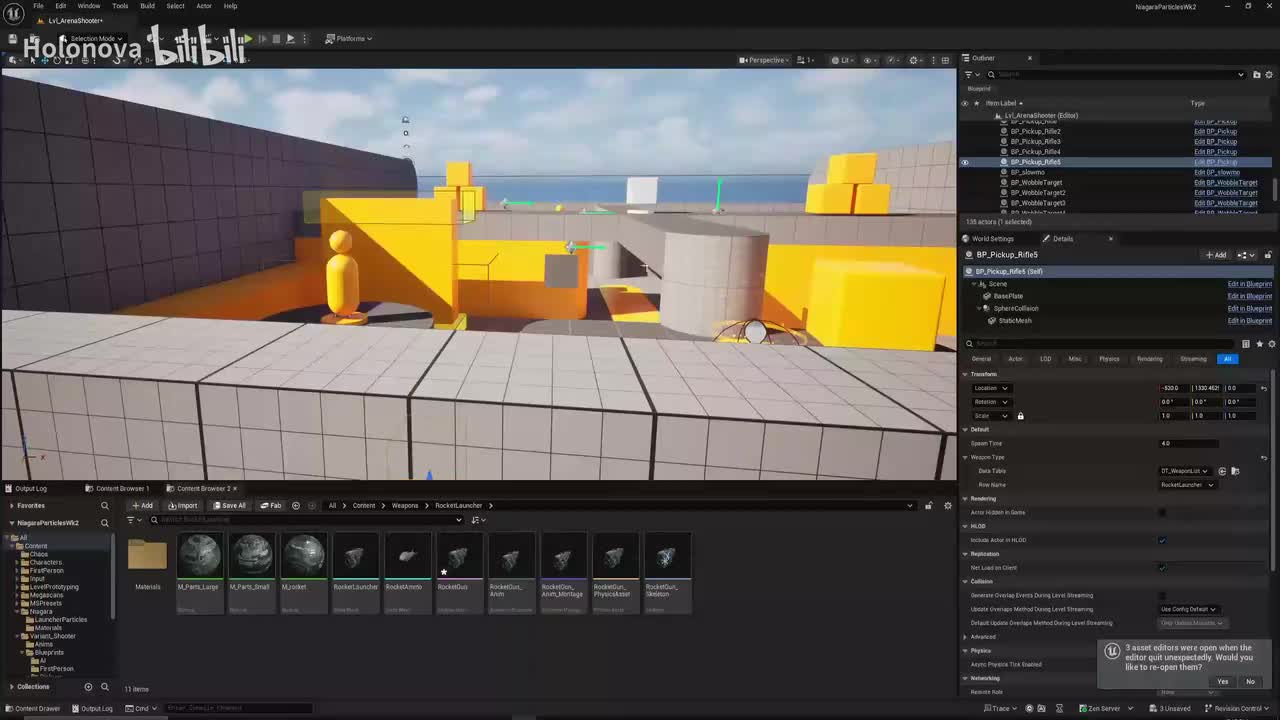Expand the Favorites section
This screenshot has height=720, width=1280.
[x=12, y=506]
